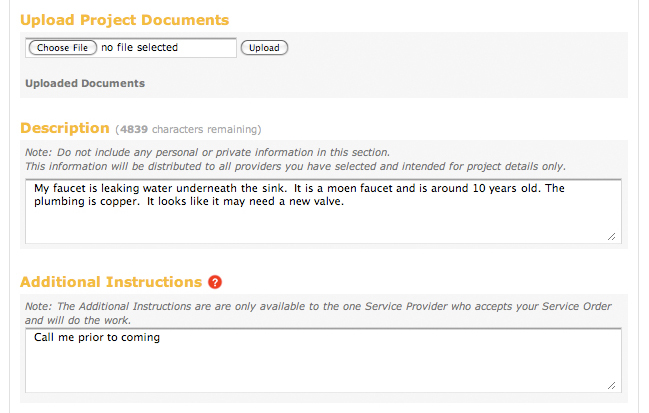
Task: Grab the Additional Instructions resize handle
Action: click(611, 386)
